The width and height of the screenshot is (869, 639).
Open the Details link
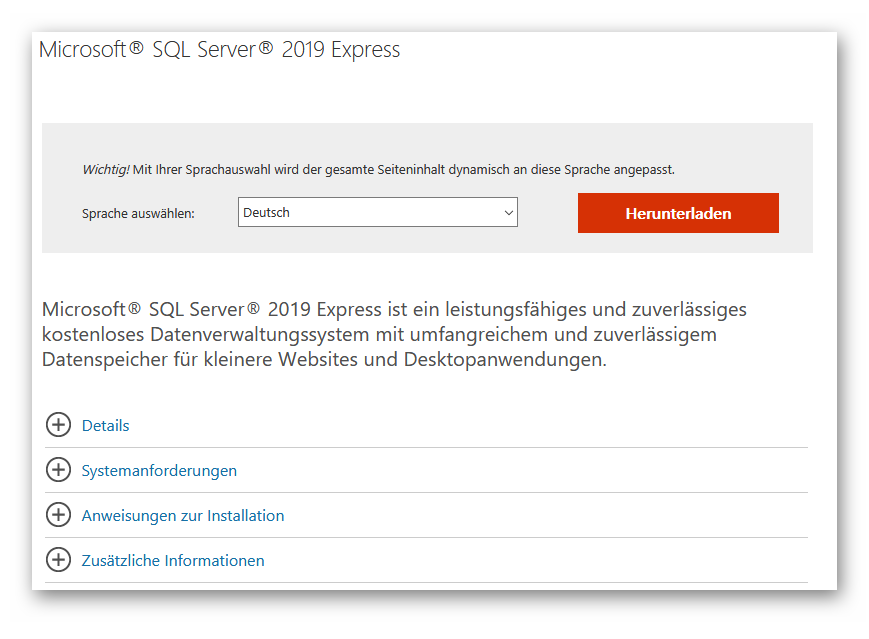tap(104, 425)
